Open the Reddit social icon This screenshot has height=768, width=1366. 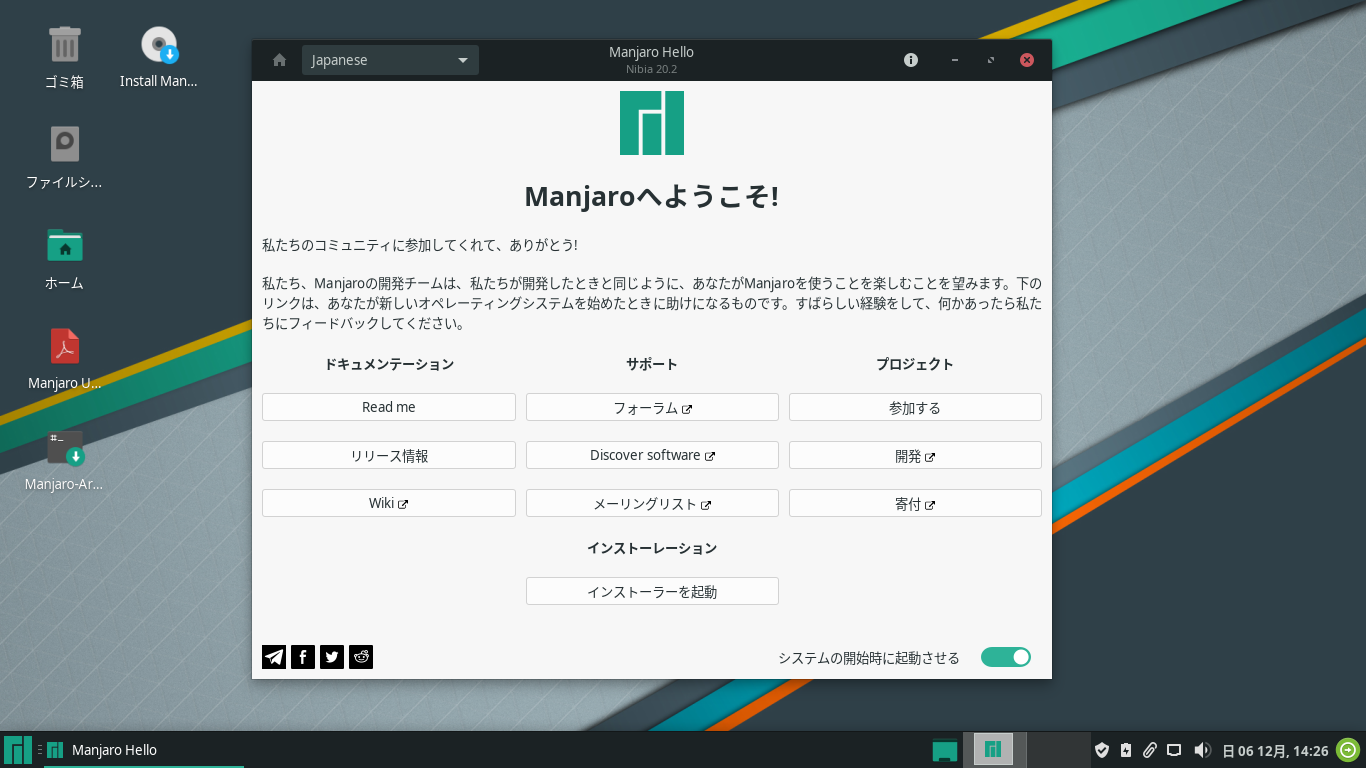(361, 657)
